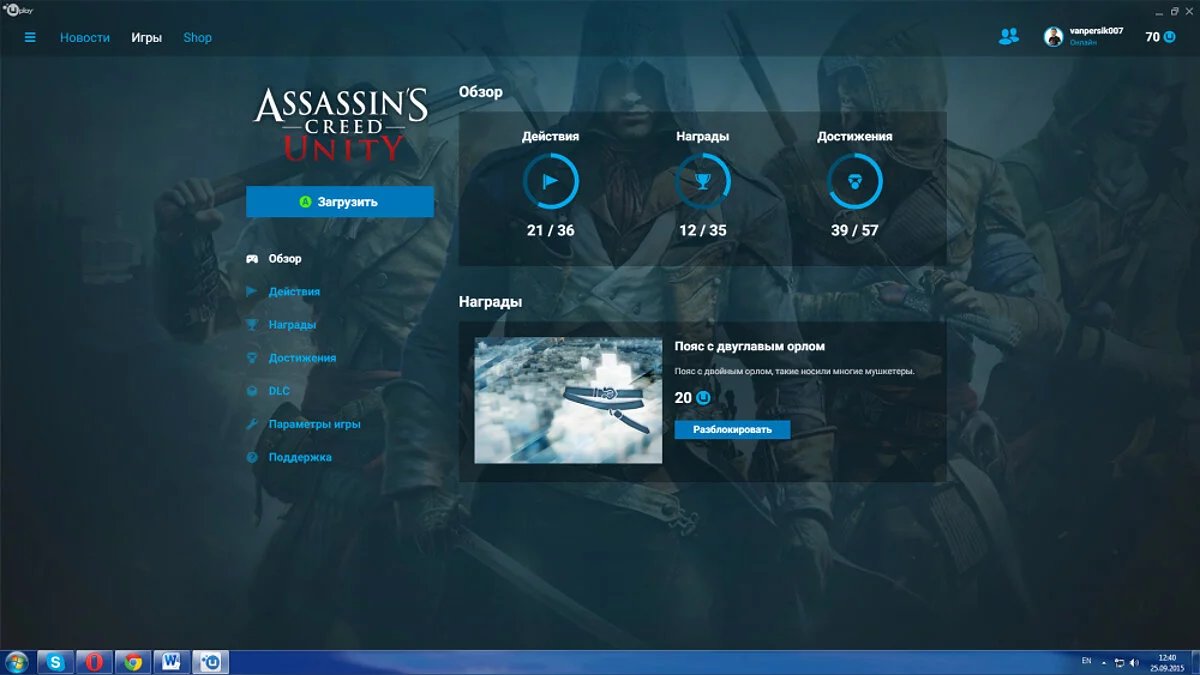Click the volume icon in system tray
The height and width of the screenshot is (675, 1200).
coord(1134,662)
